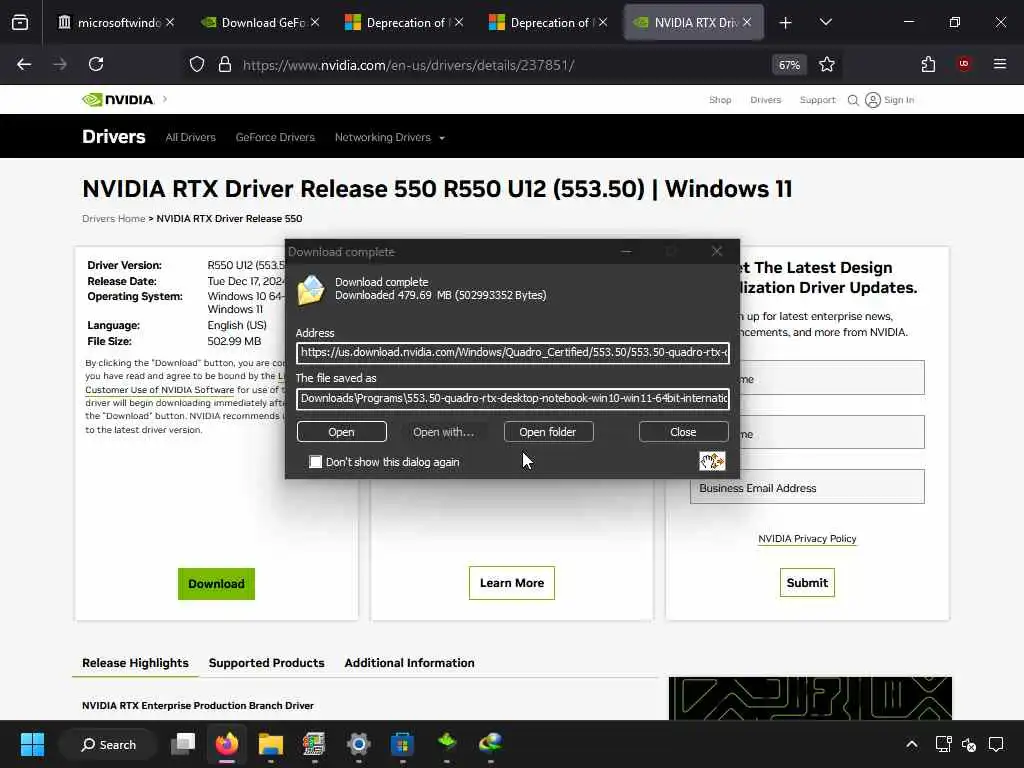
Task: Click the drag-and-drop hand icon in dialog
Action: (712, 461)
